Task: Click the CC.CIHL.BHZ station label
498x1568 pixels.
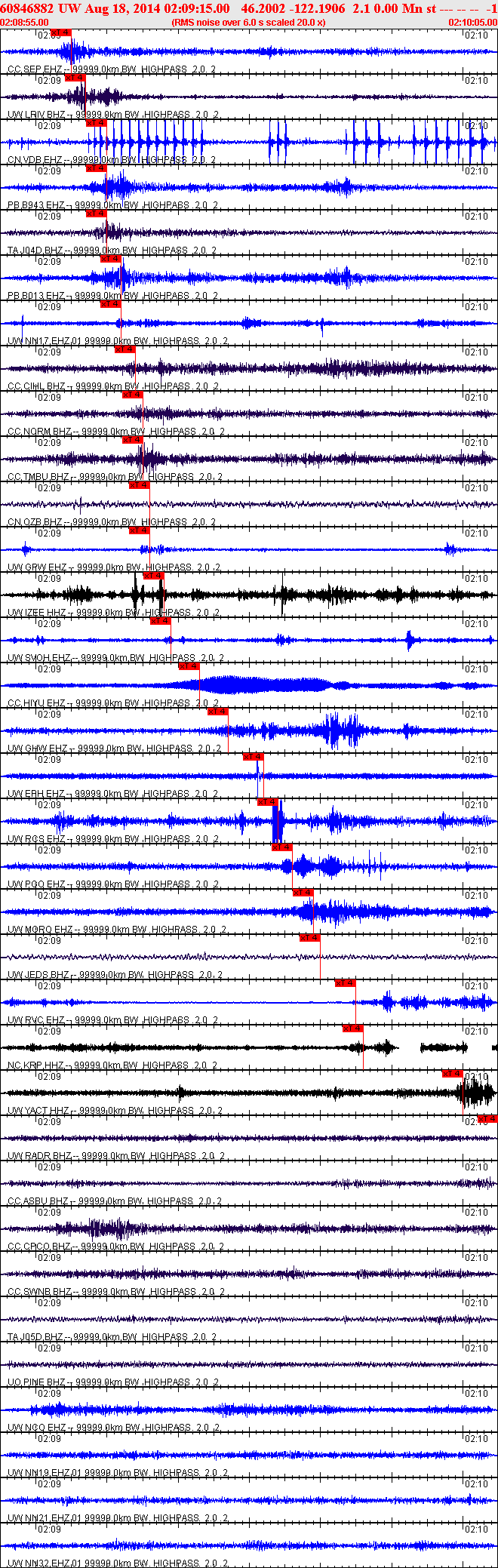Action: click(36, 386)
